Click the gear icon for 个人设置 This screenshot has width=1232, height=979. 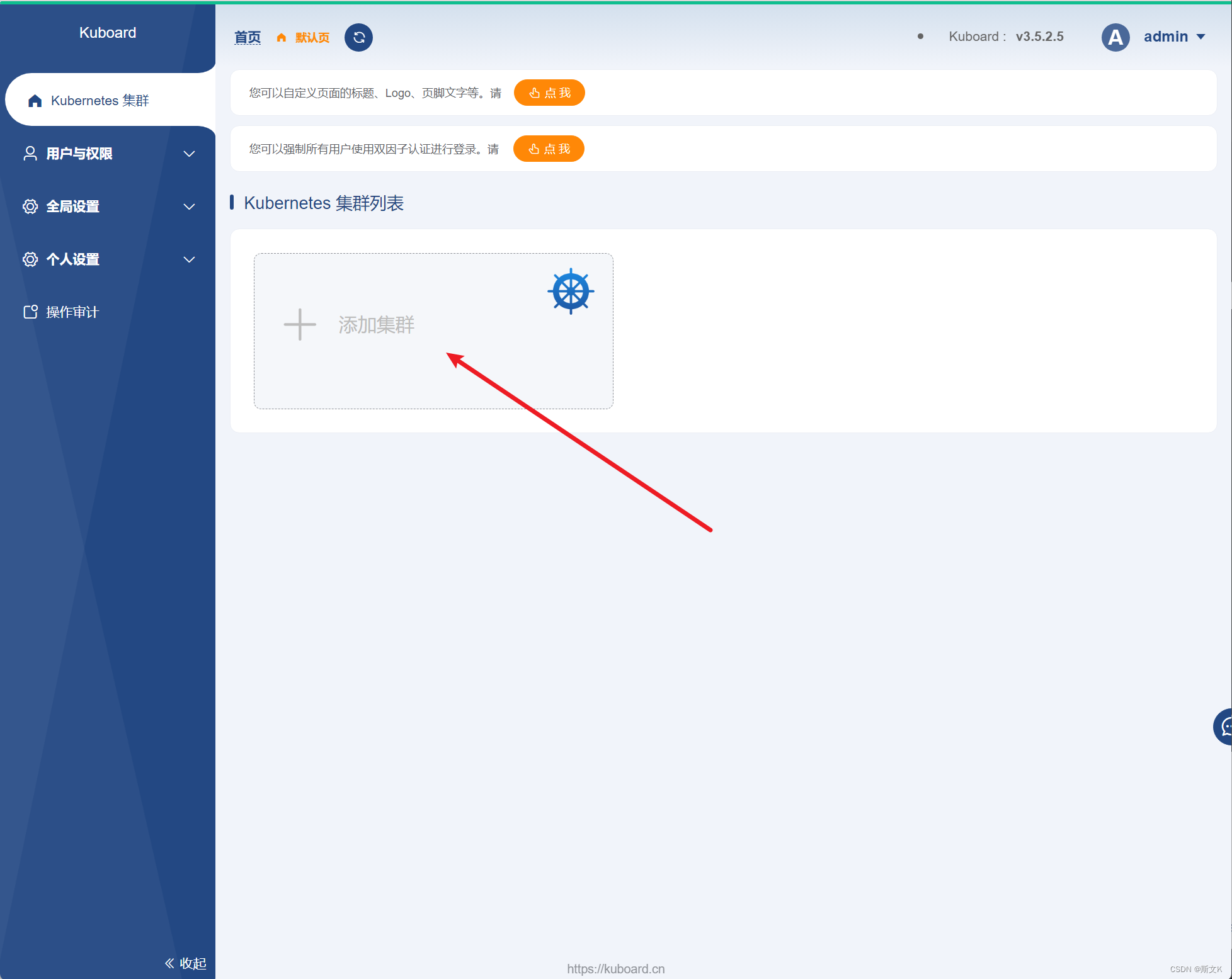(30, 259)
